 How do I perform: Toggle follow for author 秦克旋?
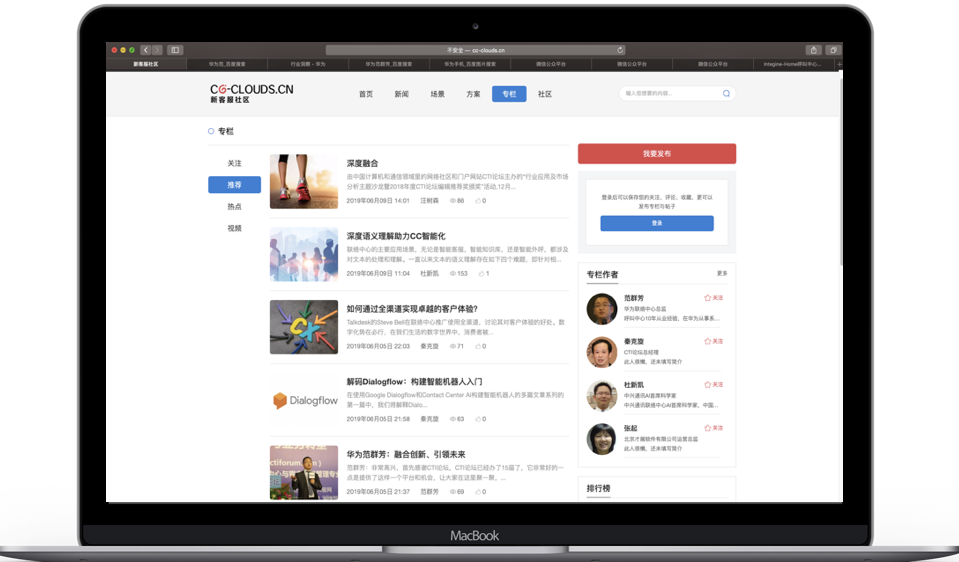tap(714, 341)
